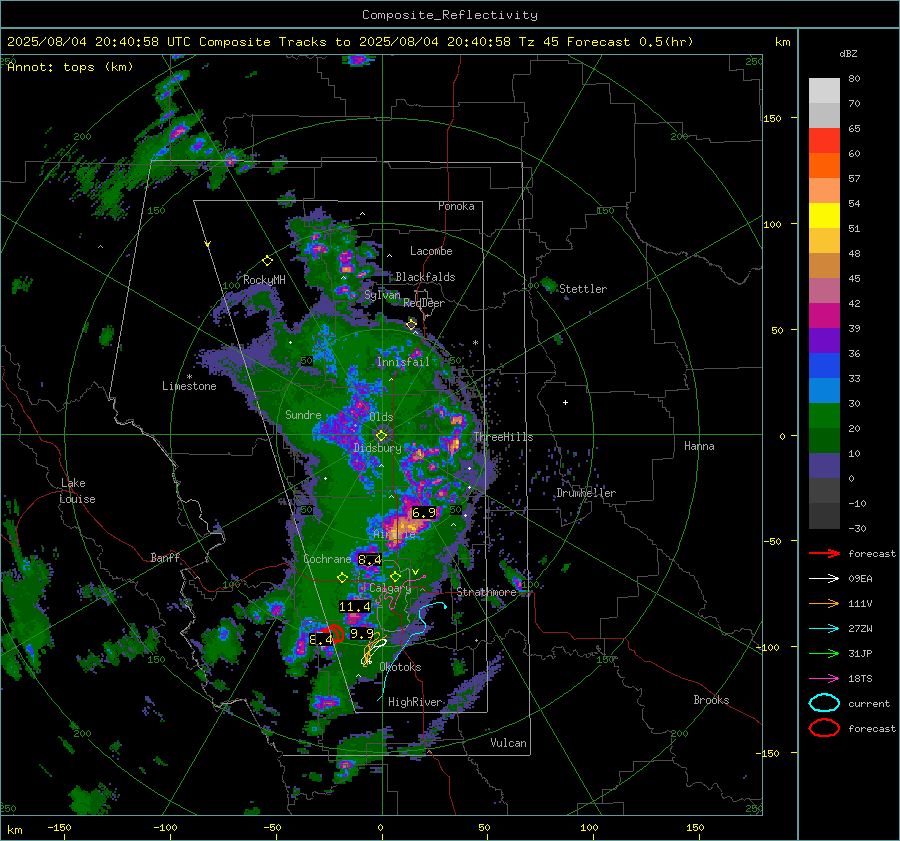900x841 pixels.
Task: Click the RockyMH label
Action: tap(264, 280)
